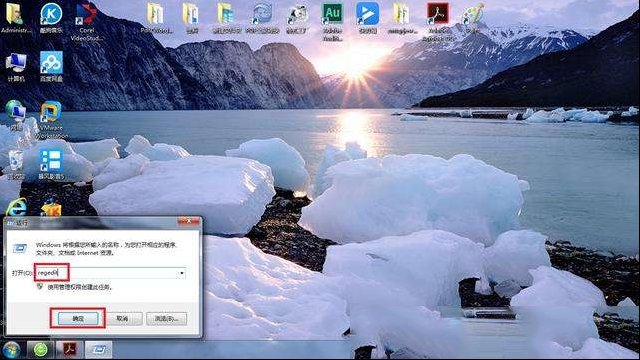Launch the Kugou music K icon
Screen dimensions: 640x360
[x=51, y=18]
